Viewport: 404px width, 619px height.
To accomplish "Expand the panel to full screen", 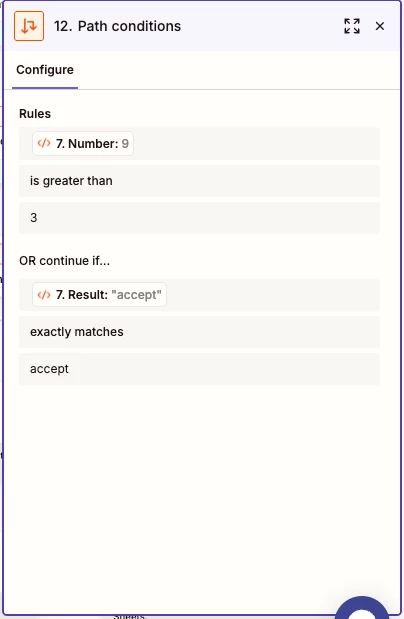I will coord(351,26).
